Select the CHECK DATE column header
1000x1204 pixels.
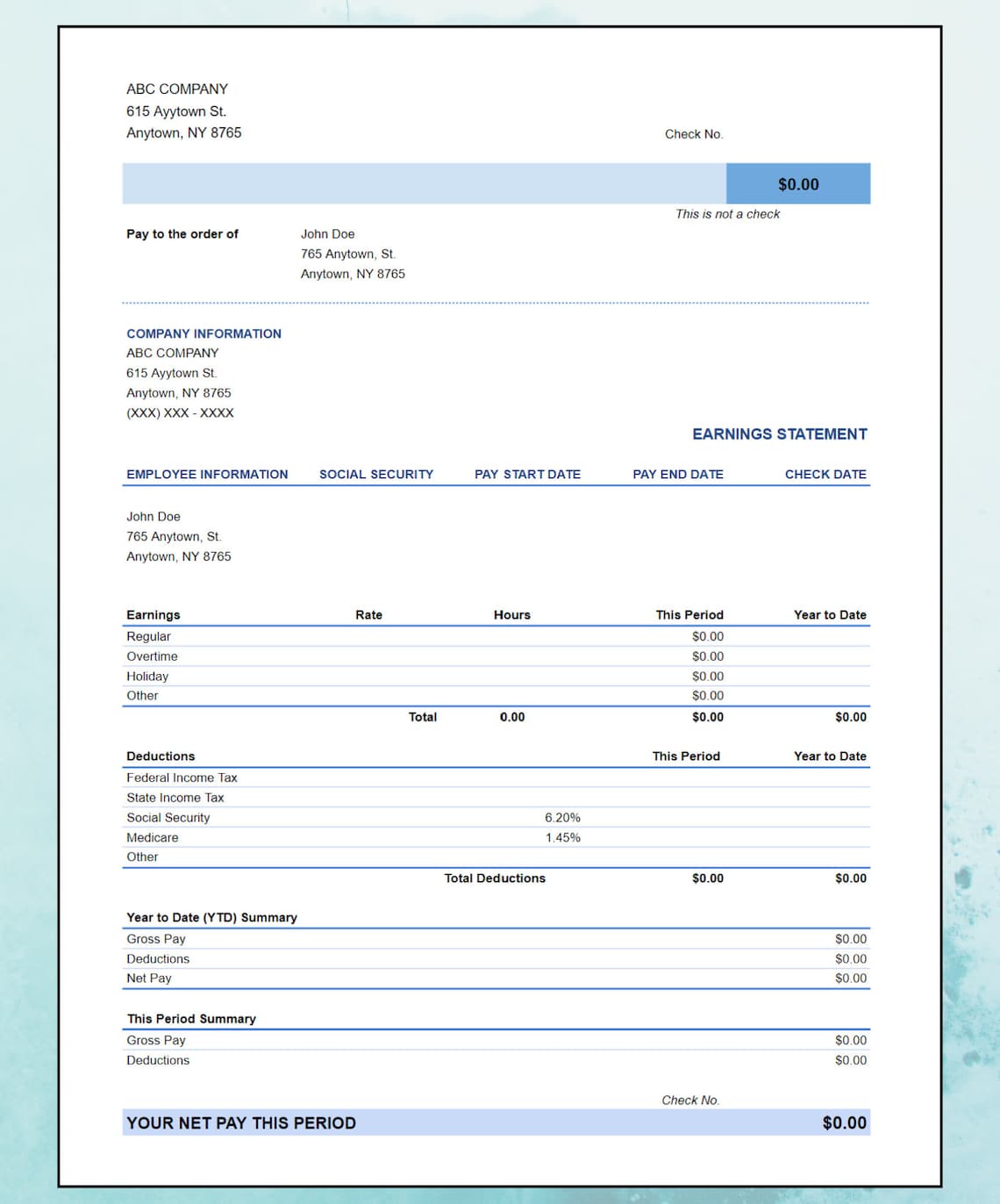click(824, 474)
